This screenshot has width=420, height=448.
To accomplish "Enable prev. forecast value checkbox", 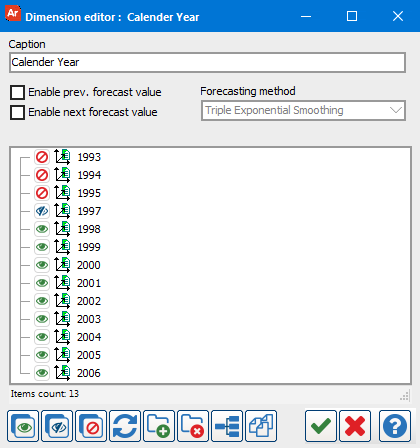I will [x=17, y=92].
